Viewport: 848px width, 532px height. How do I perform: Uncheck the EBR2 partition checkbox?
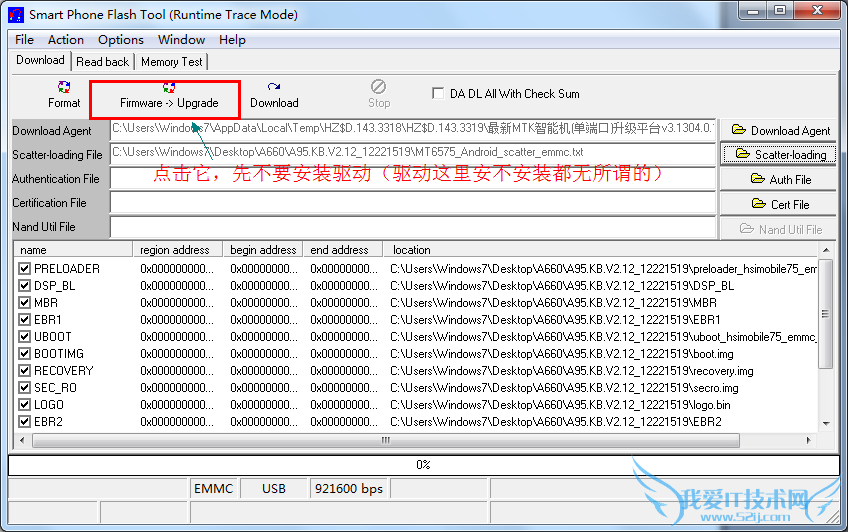coord(24,422)
